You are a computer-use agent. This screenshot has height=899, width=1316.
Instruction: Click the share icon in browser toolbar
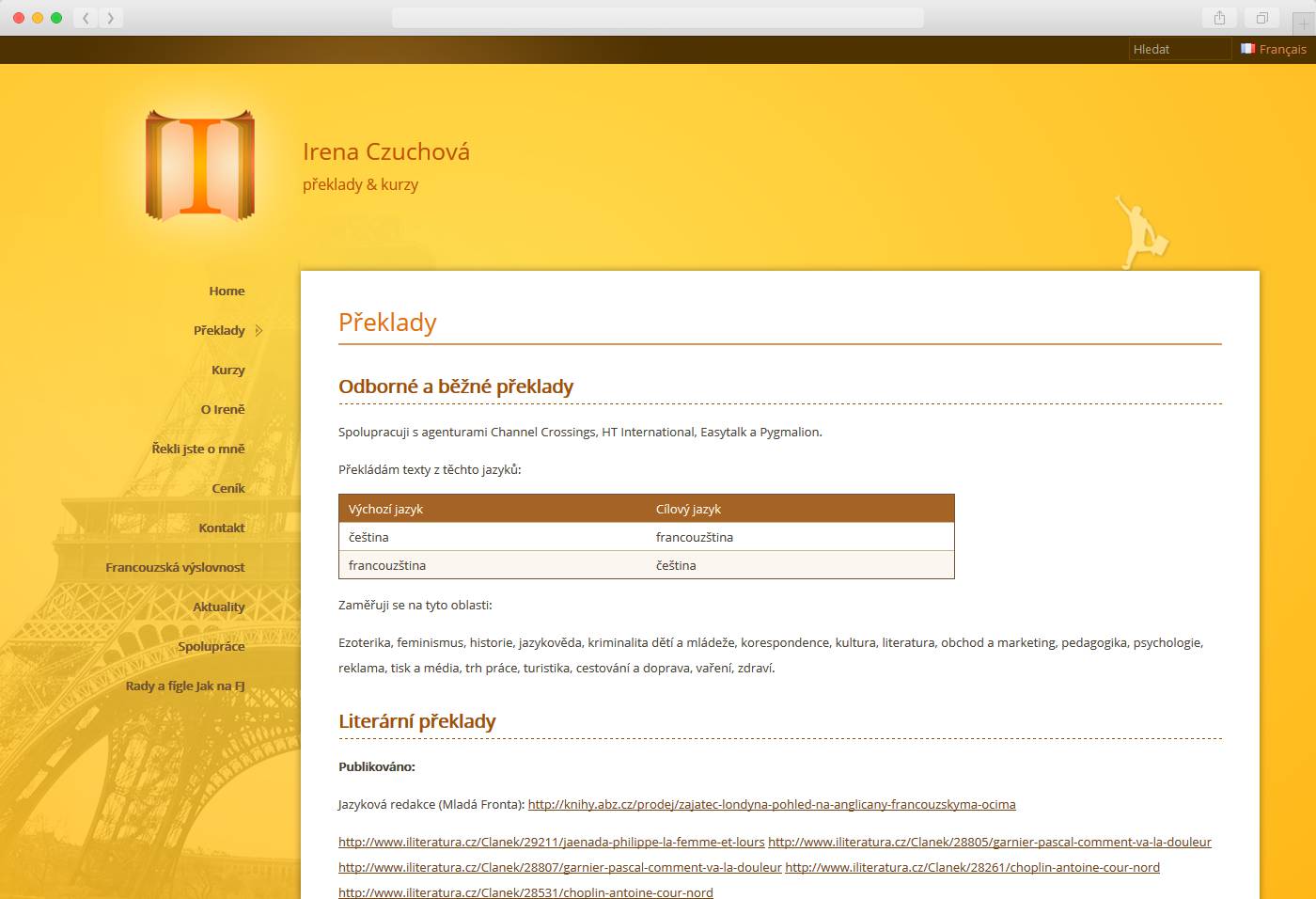(x=1219, y=18)
